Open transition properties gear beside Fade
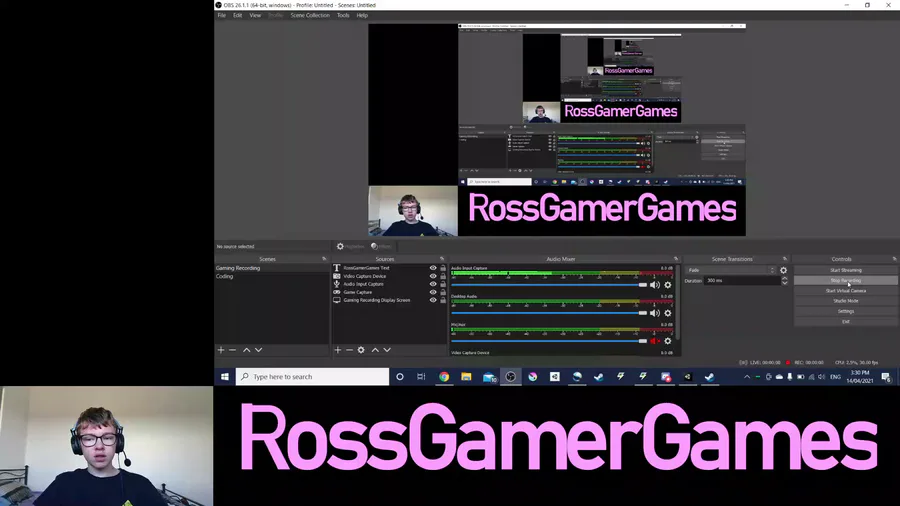This screenshot has width=900, height=506. (x=783, y=270)
